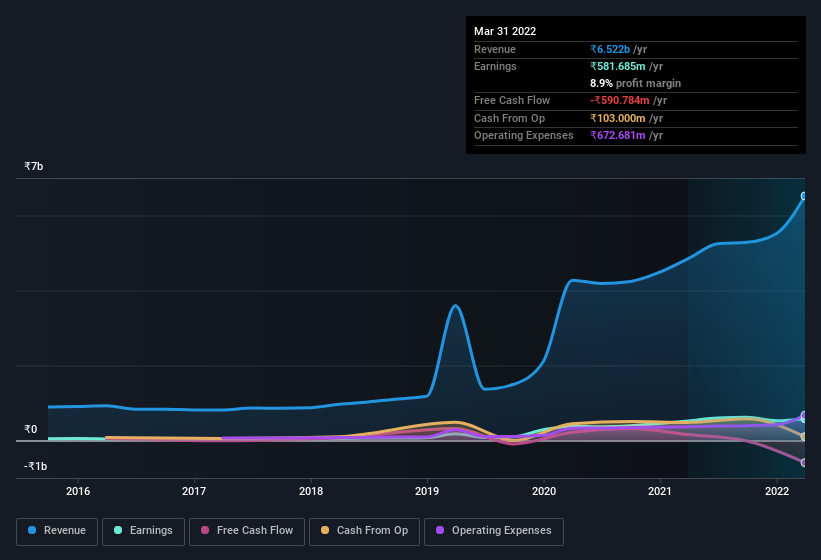Click the Operating Expenses label in the tooltip
The height and width of the screenshot is (560, 821).
(524, 135)
